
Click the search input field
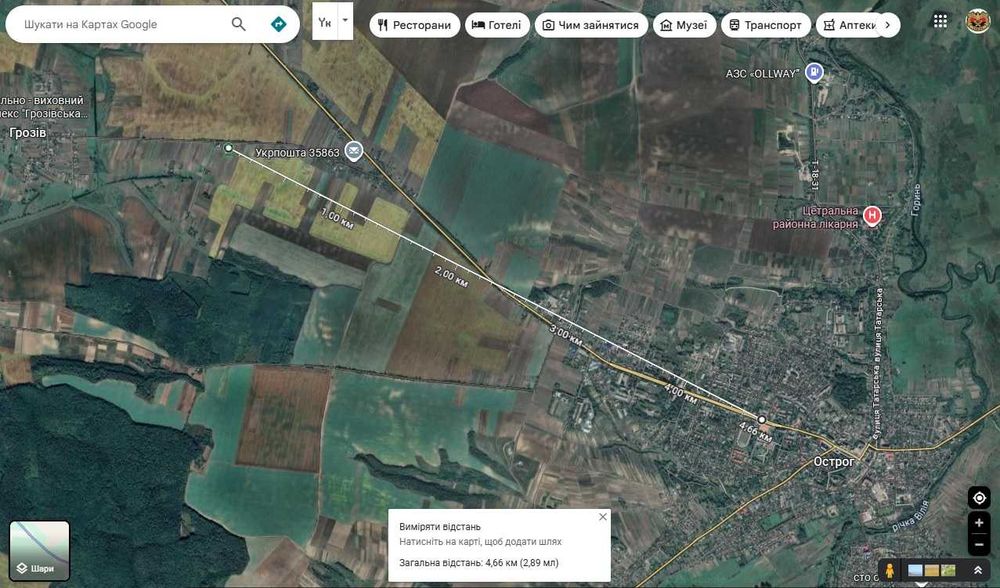[x=121, y=24]
